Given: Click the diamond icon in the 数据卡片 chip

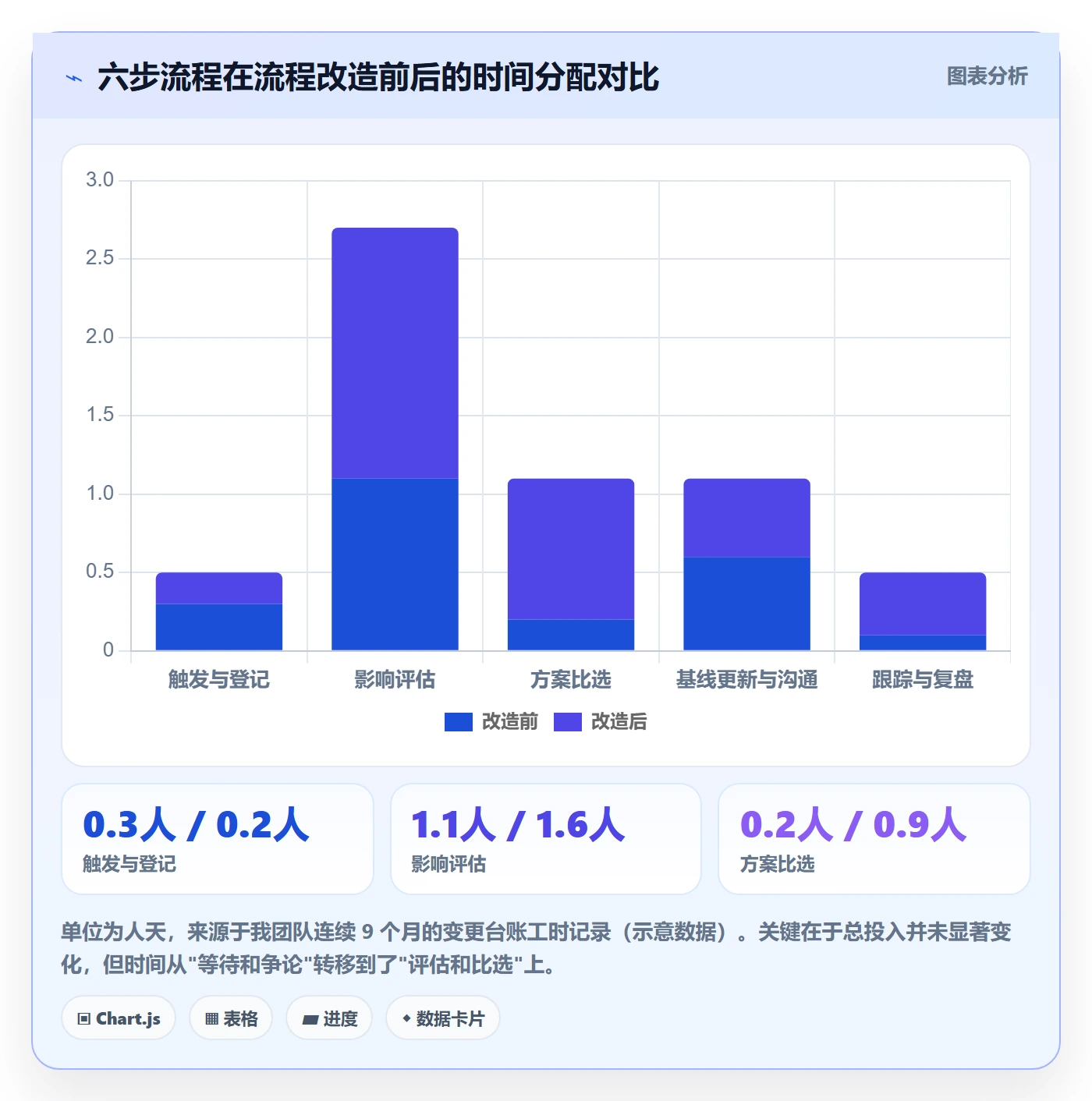Looking at the screenshot, I should 406,1018.
